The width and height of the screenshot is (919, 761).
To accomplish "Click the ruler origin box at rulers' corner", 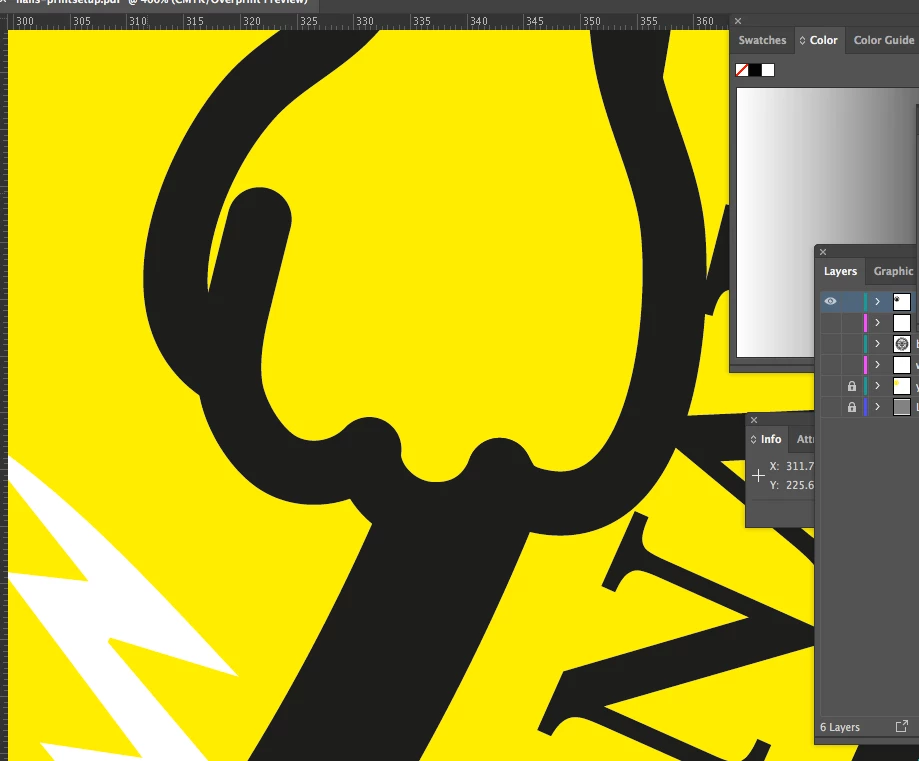I will tap(4, 22).
